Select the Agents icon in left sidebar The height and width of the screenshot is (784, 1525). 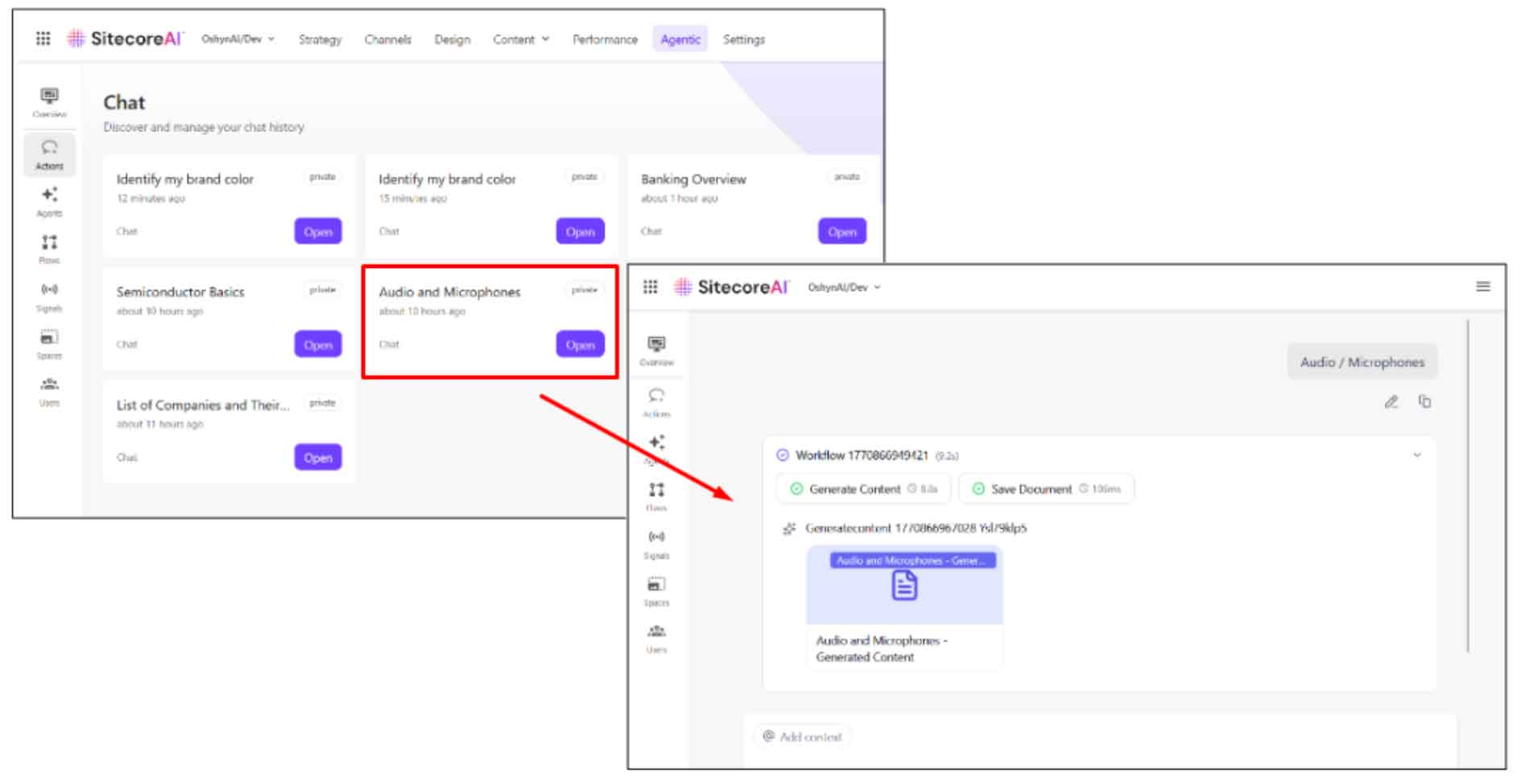pos(49,201)
